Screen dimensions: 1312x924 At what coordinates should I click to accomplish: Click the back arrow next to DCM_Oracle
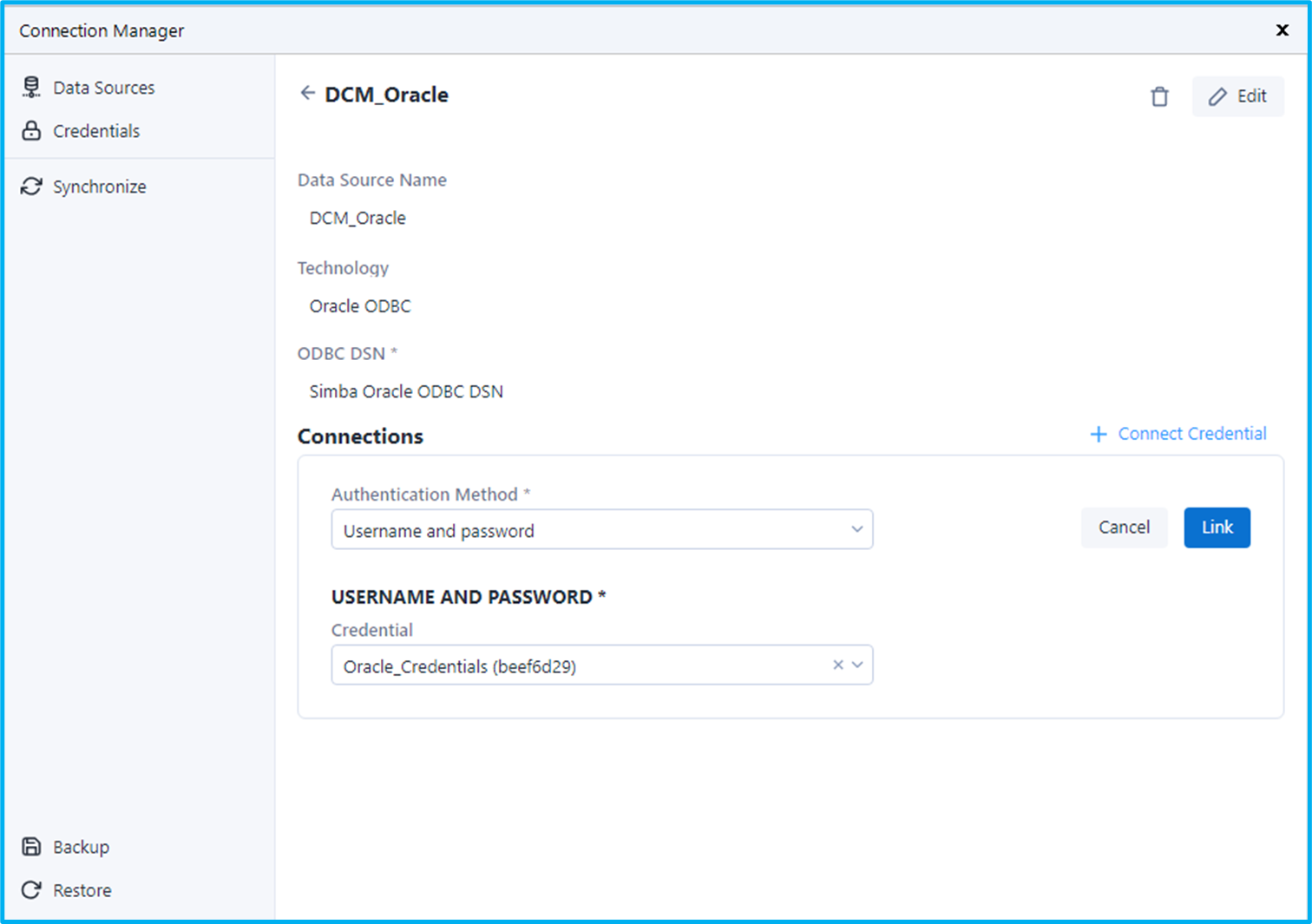pyautogui.click(x=308, y=93)
